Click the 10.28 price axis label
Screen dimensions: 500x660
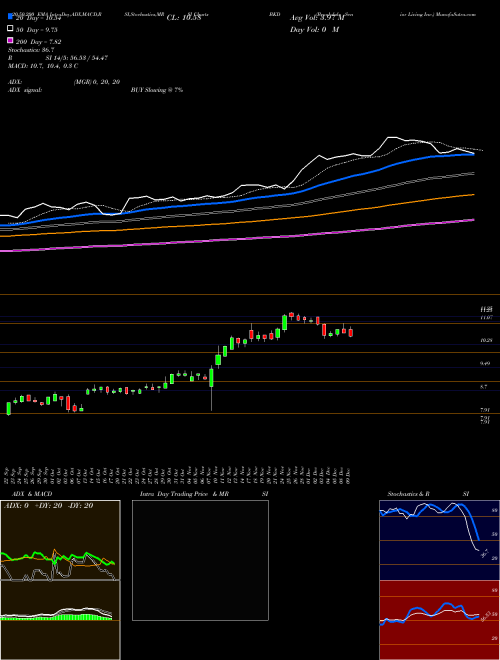click(487, 340)
